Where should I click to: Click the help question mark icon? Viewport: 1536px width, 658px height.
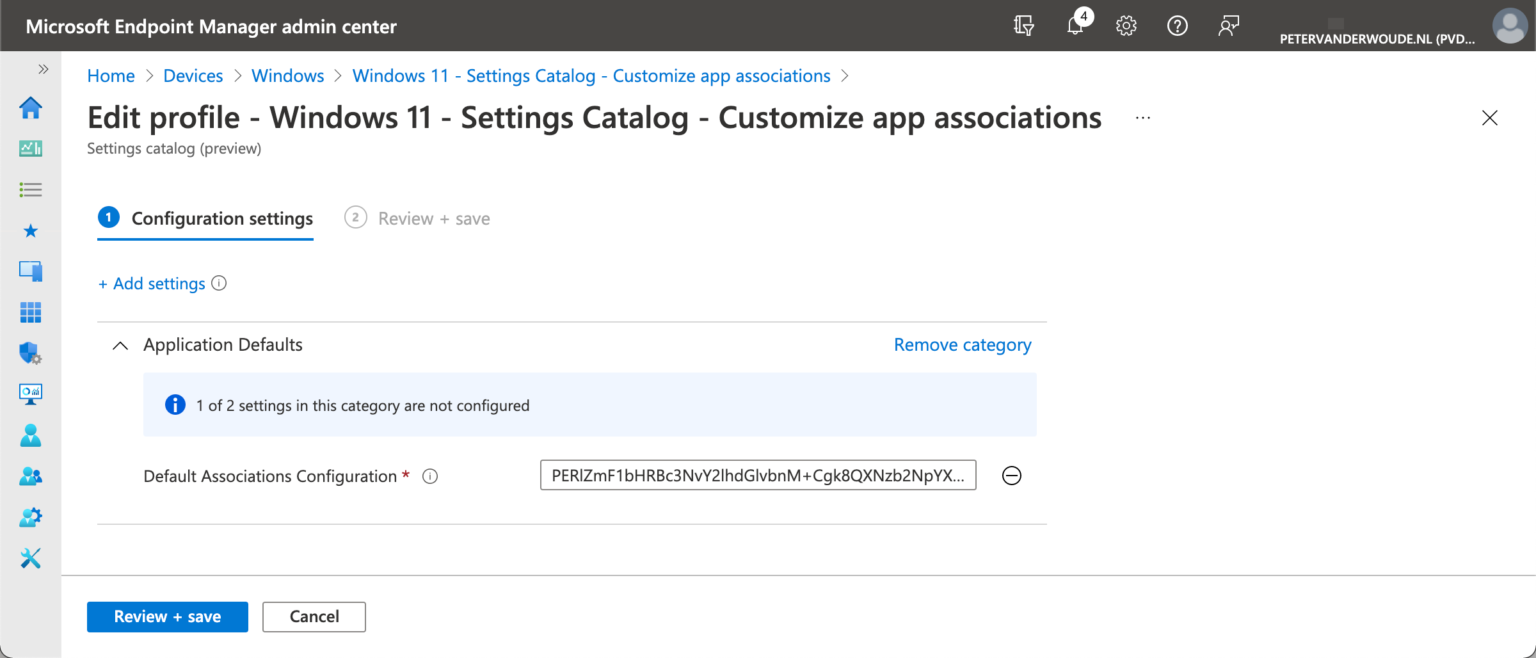(x=1177, y=26)
